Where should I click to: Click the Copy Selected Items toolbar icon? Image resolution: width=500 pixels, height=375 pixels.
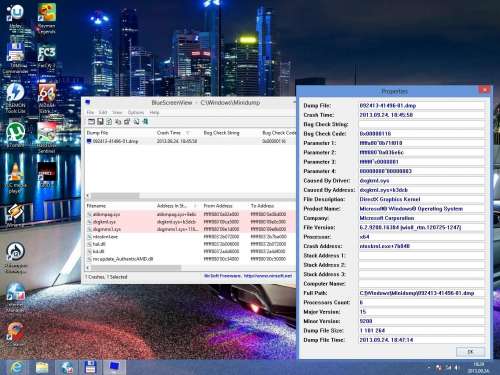pos(118,122)
